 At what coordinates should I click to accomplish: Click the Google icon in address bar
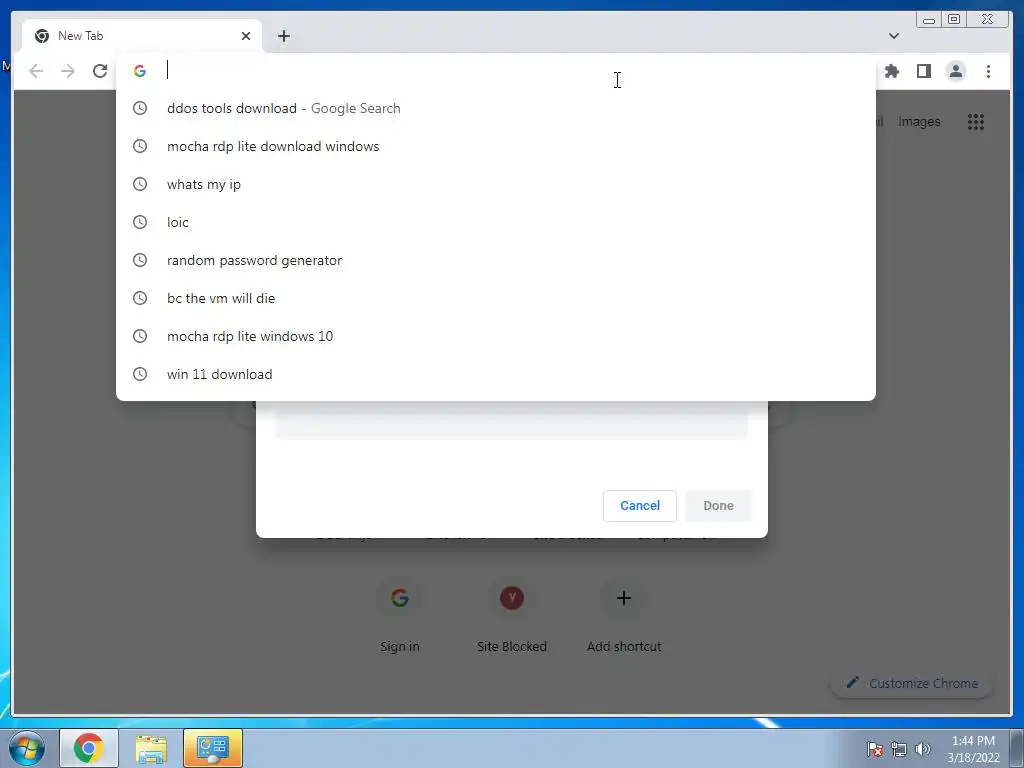tap(140, 71)
